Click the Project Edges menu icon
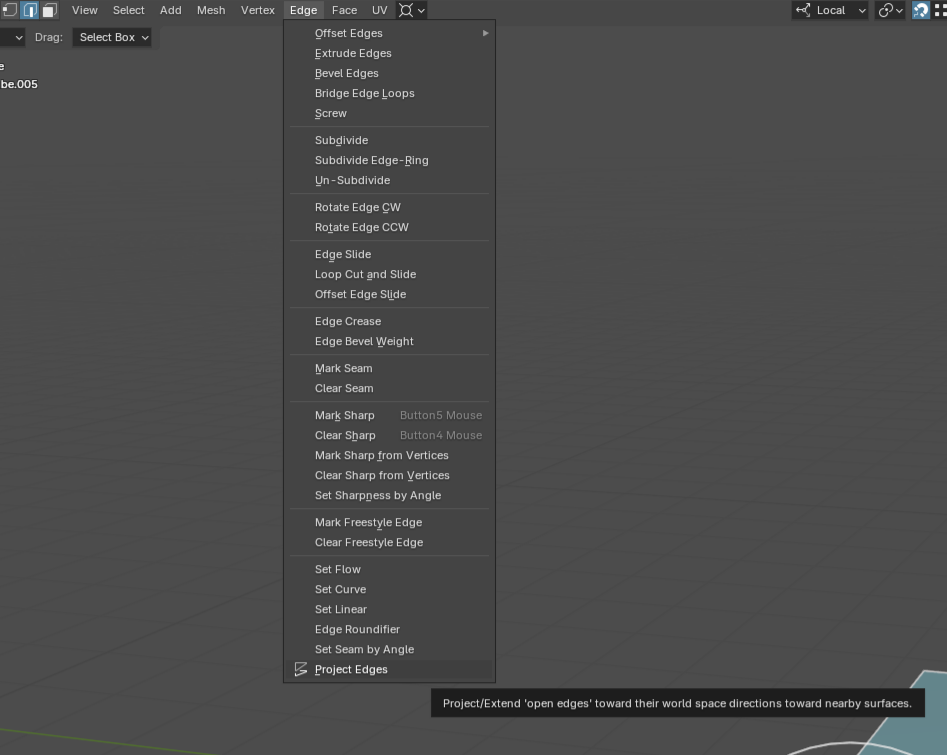The image size is (947, 755). [x=301, y=669]
